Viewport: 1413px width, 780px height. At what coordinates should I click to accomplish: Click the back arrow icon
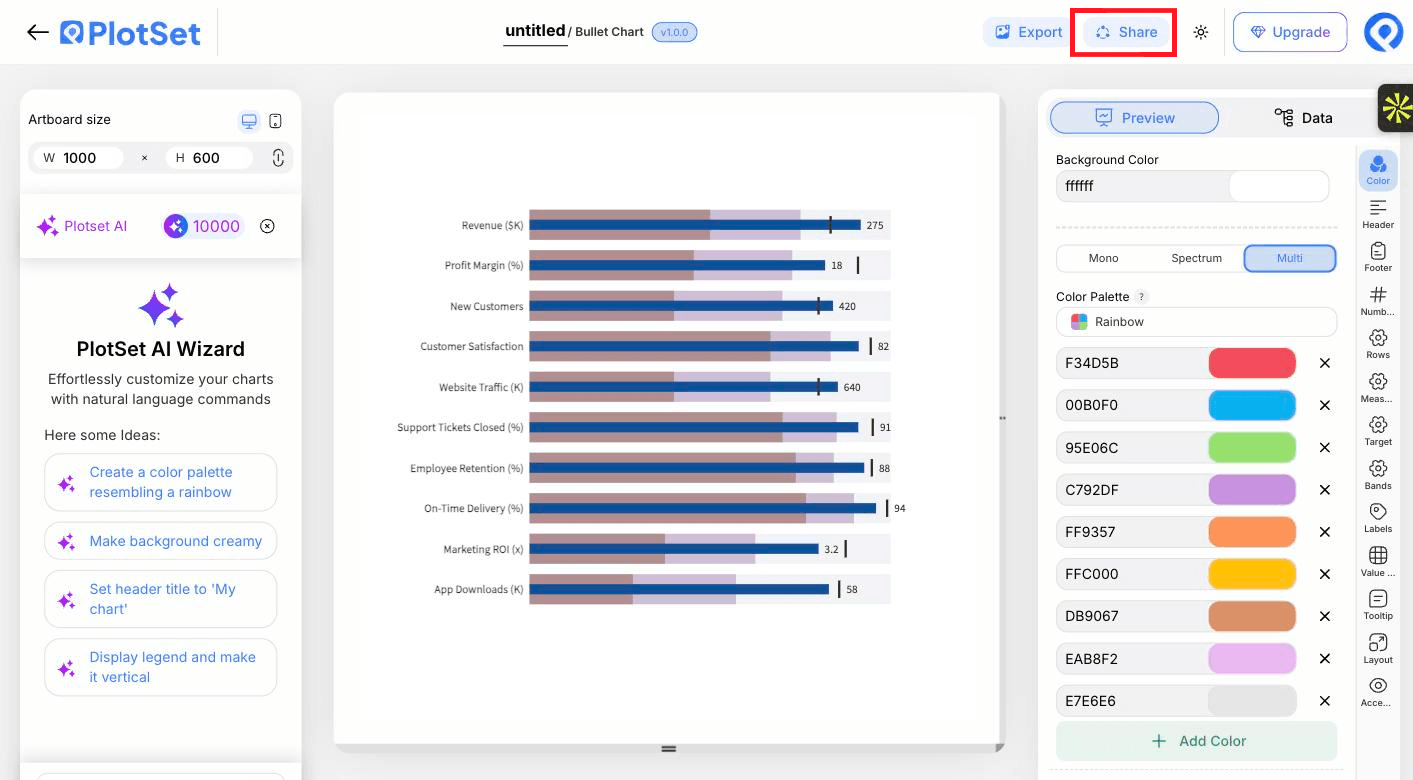click(x=38, y=32)
